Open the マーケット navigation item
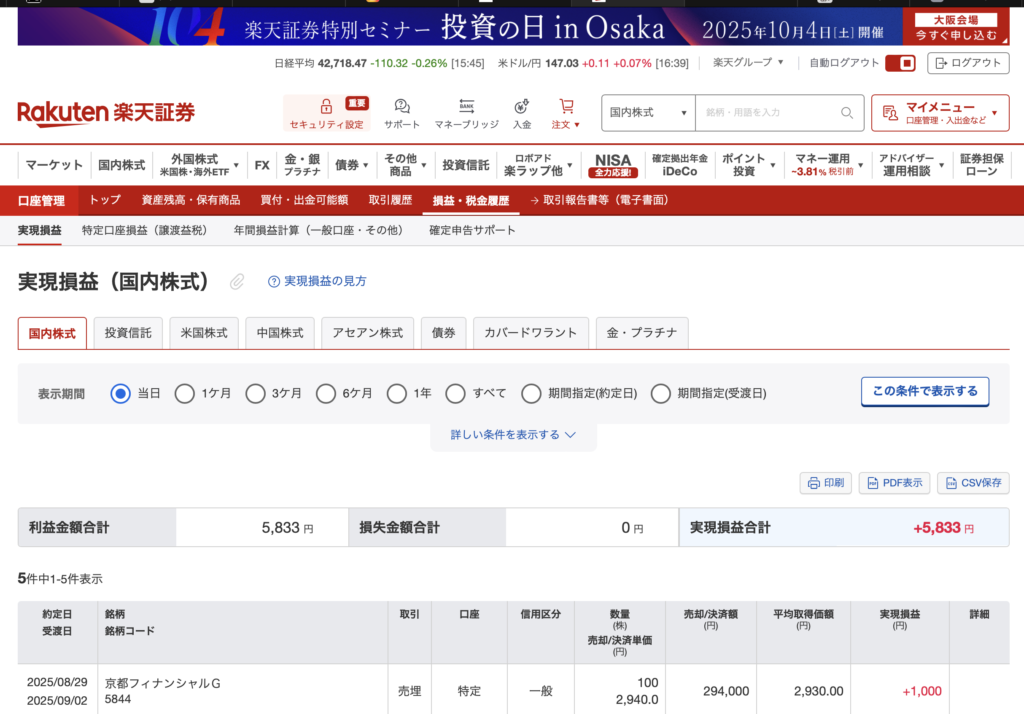This screenshot has width=1024, height=714. pyautogui.click(x=54, y=165)
